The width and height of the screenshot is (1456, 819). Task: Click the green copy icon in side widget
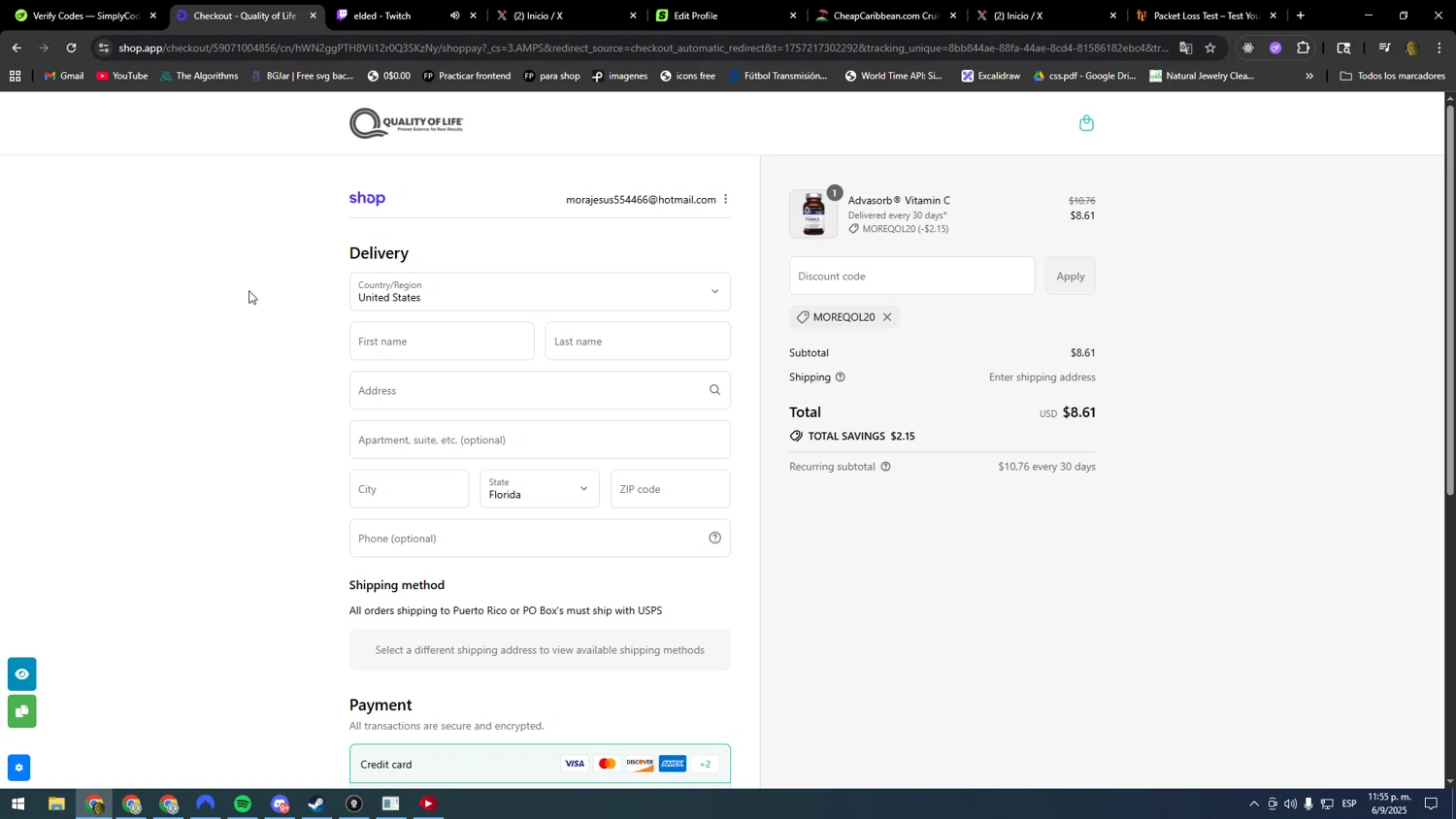click(21, 712)
